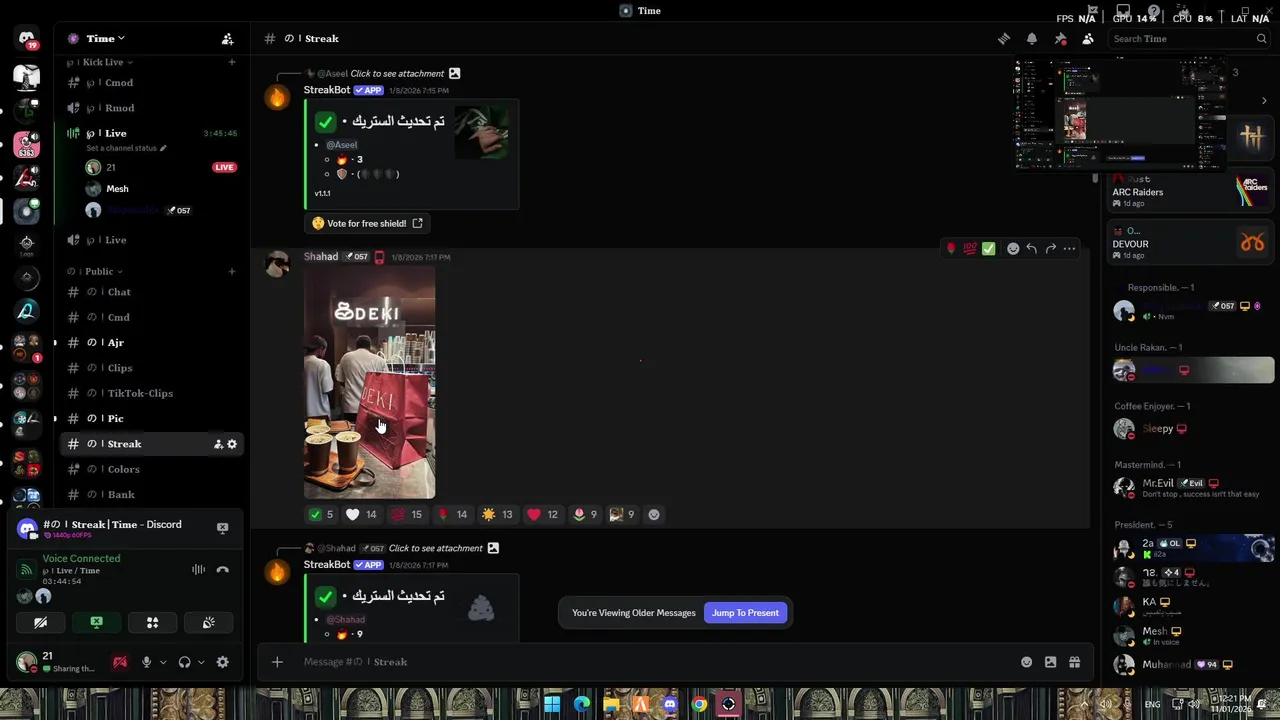Open sticker picker in message bar
Viewport: 1280px width, 720px height.
(x=1050, y=662)
